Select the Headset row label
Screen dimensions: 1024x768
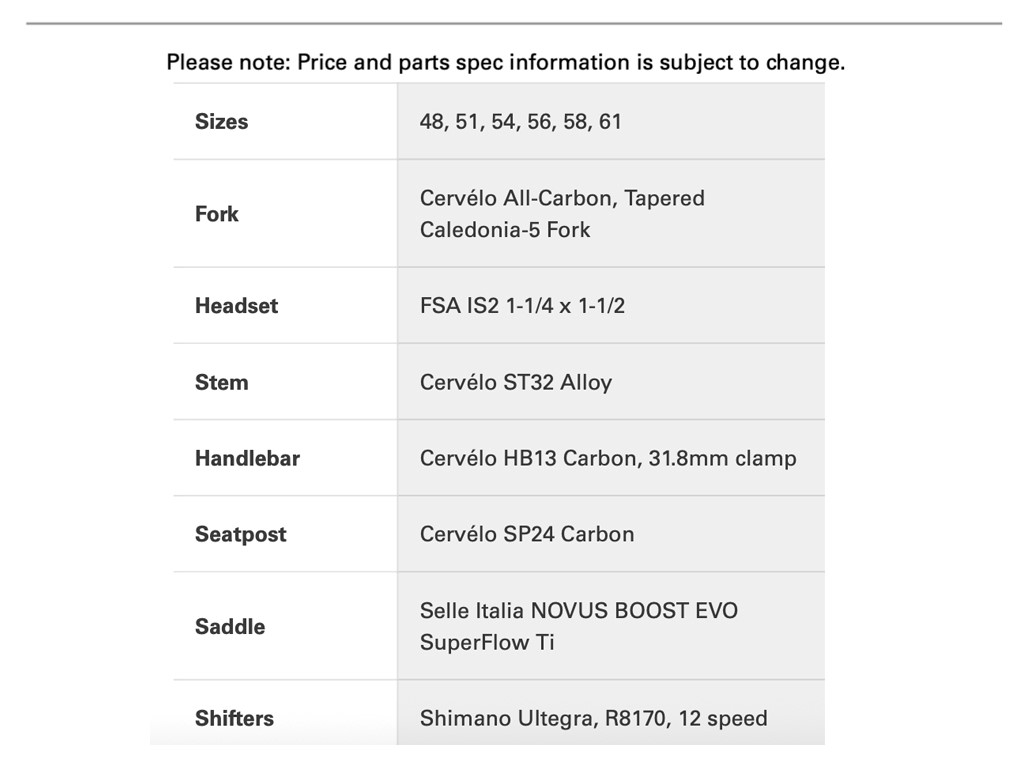[x=236, y=306]
